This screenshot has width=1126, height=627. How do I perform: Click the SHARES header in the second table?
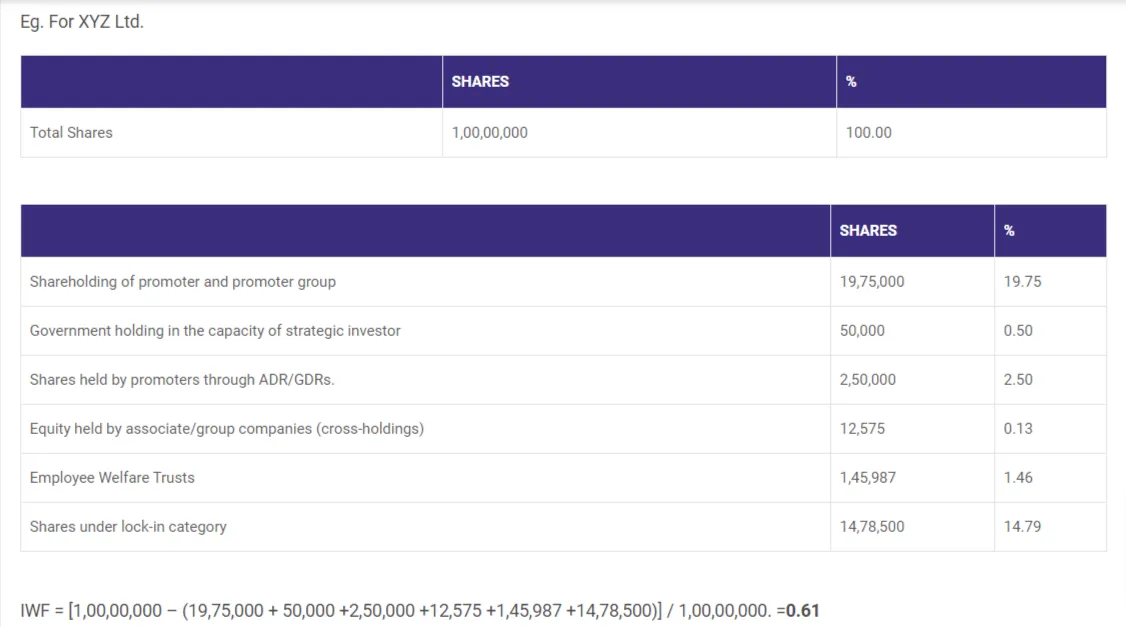(868, 230)
